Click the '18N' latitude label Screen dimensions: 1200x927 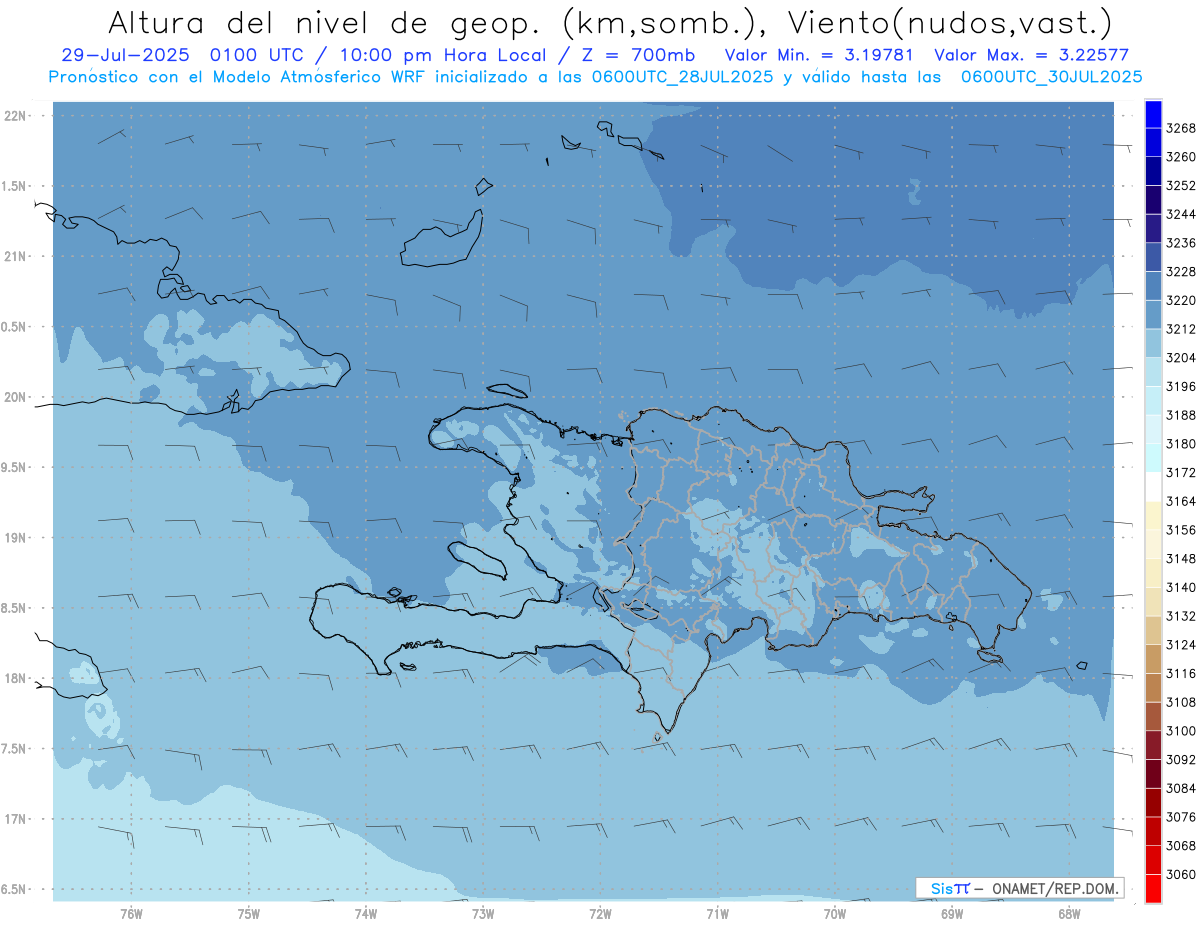[x=15, y=678]
